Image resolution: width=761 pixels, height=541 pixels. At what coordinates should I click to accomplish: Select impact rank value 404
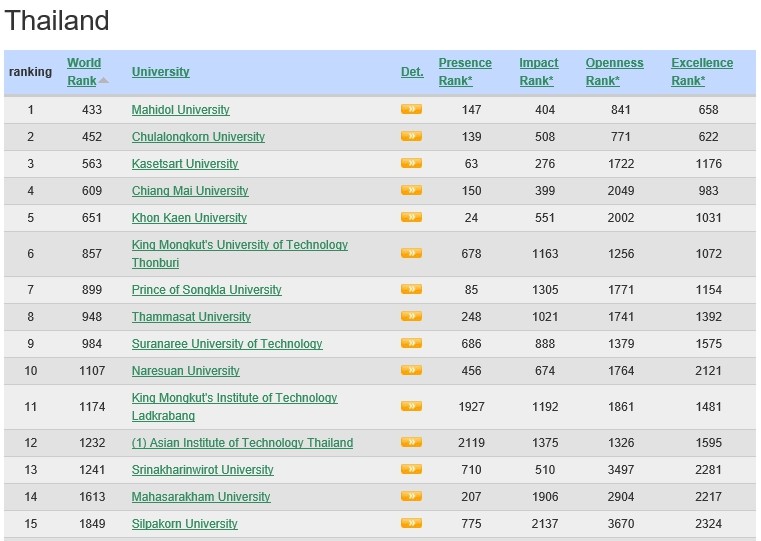click(x=545, y=110)
